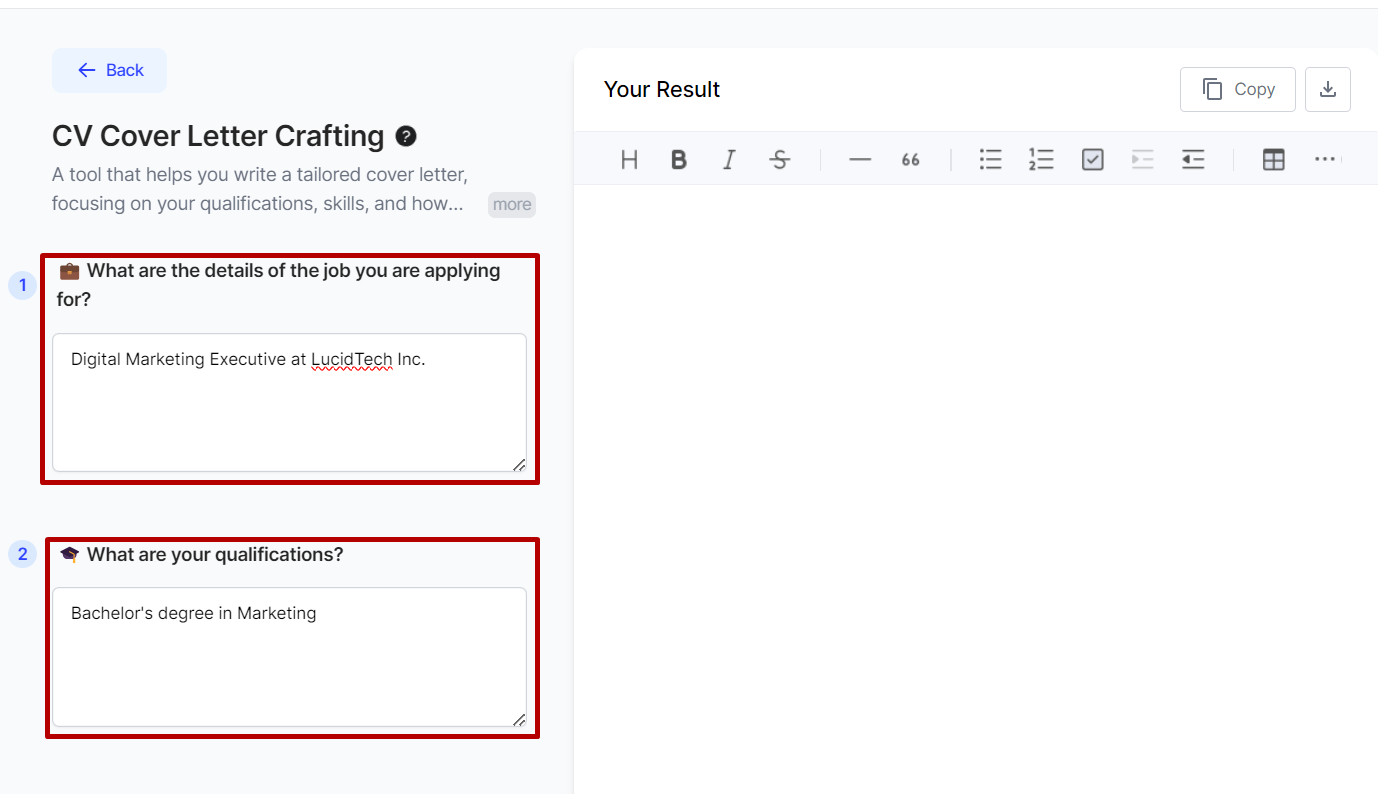Click the Back button
The width and height of the screenshot is (1378, 794).
110,70
